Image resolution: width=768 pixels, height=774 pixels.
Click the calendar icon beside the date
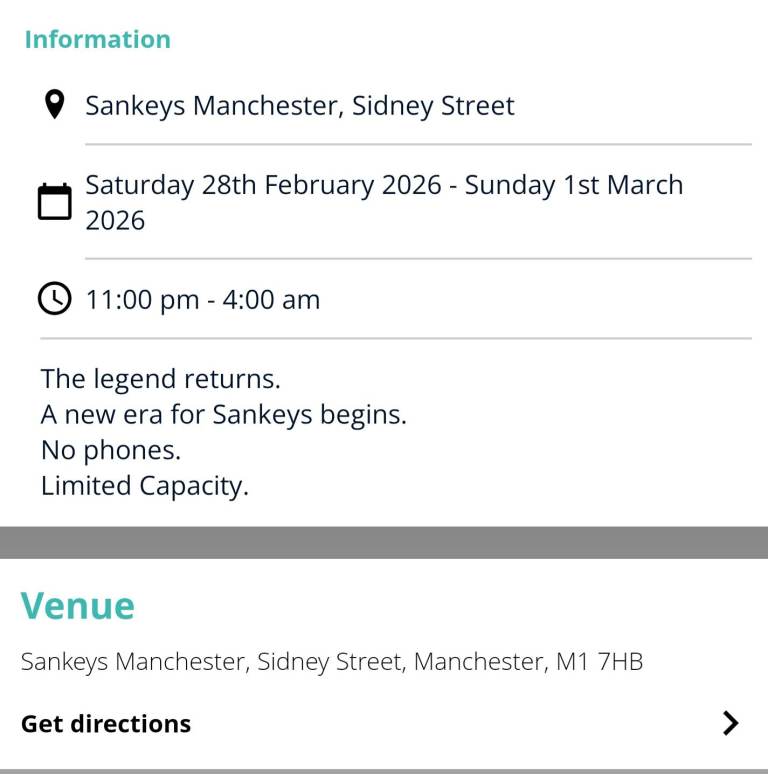click(55, 202)
